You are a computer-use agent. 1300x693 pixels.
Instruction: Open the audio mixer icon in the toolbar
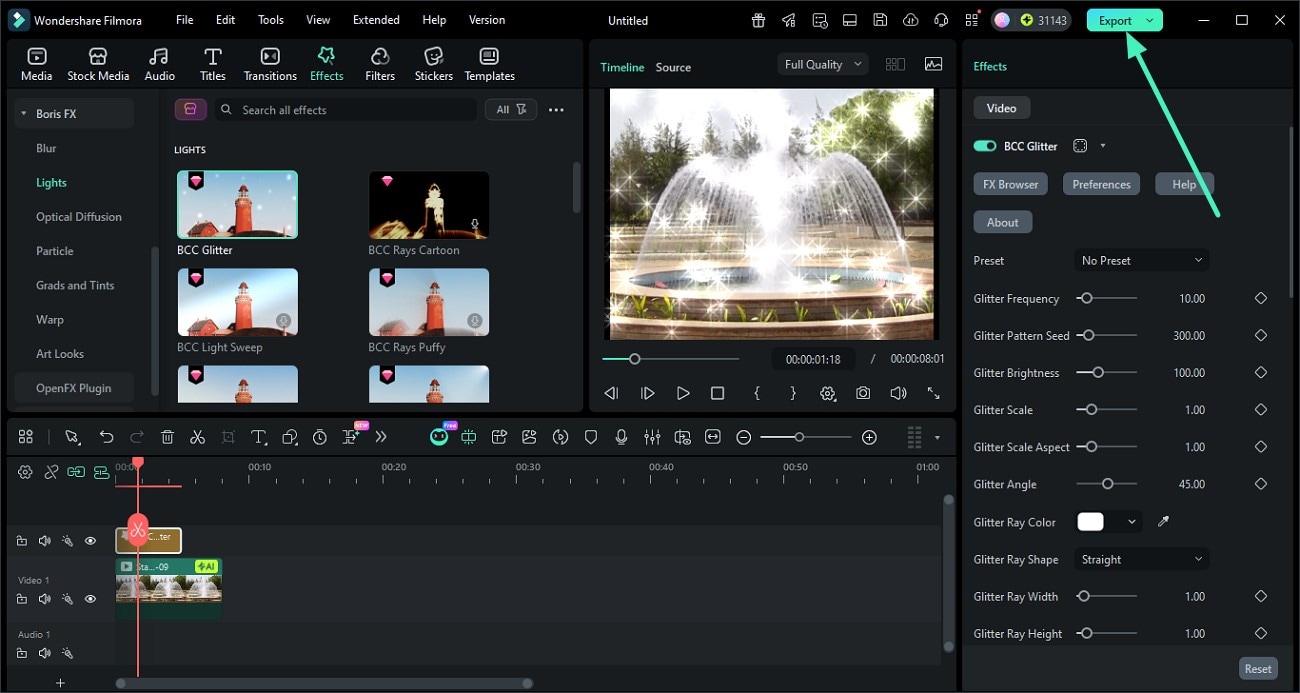click(x=652, y=437)
